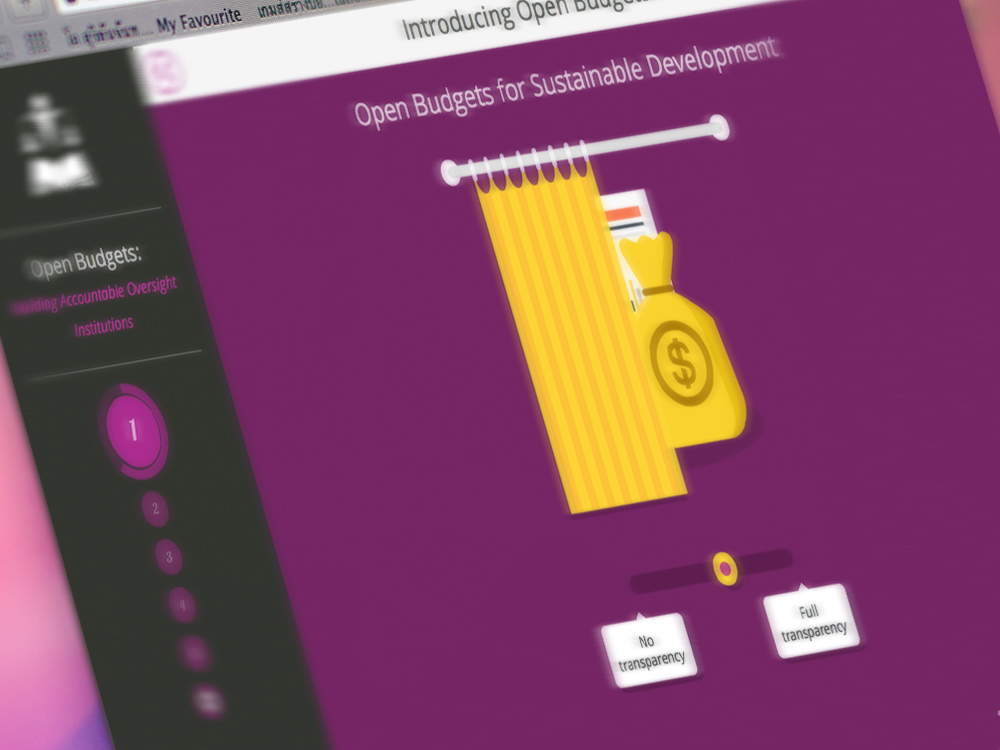
Task: Jump to step 4 in sidebar
Action: coord(182,605)
